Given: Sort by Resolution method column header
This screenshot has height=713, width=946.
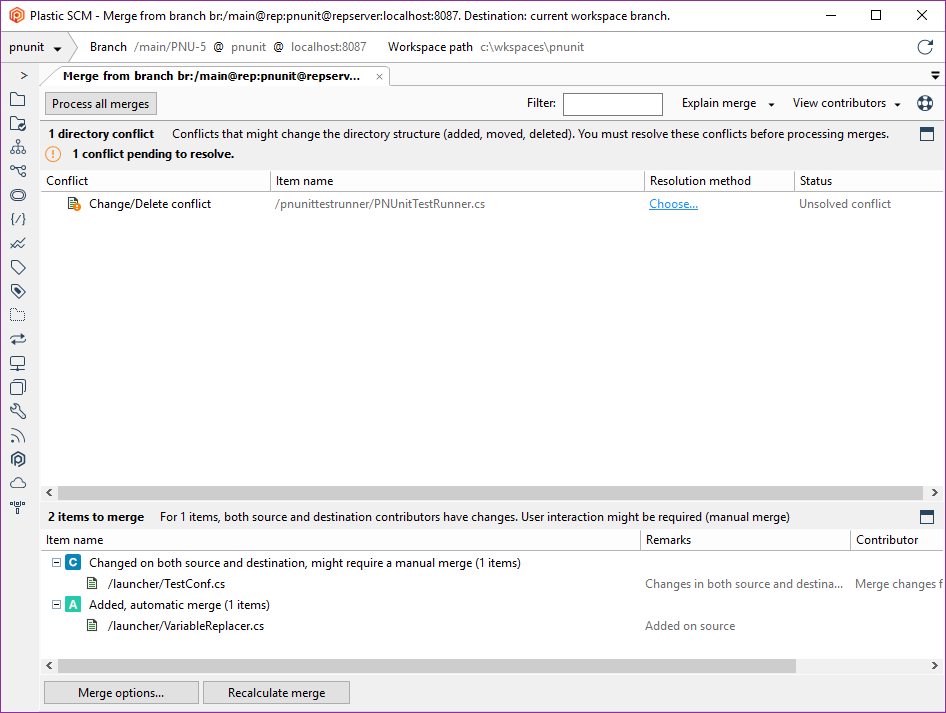Looking at the screenshot, I should (719, 181).
